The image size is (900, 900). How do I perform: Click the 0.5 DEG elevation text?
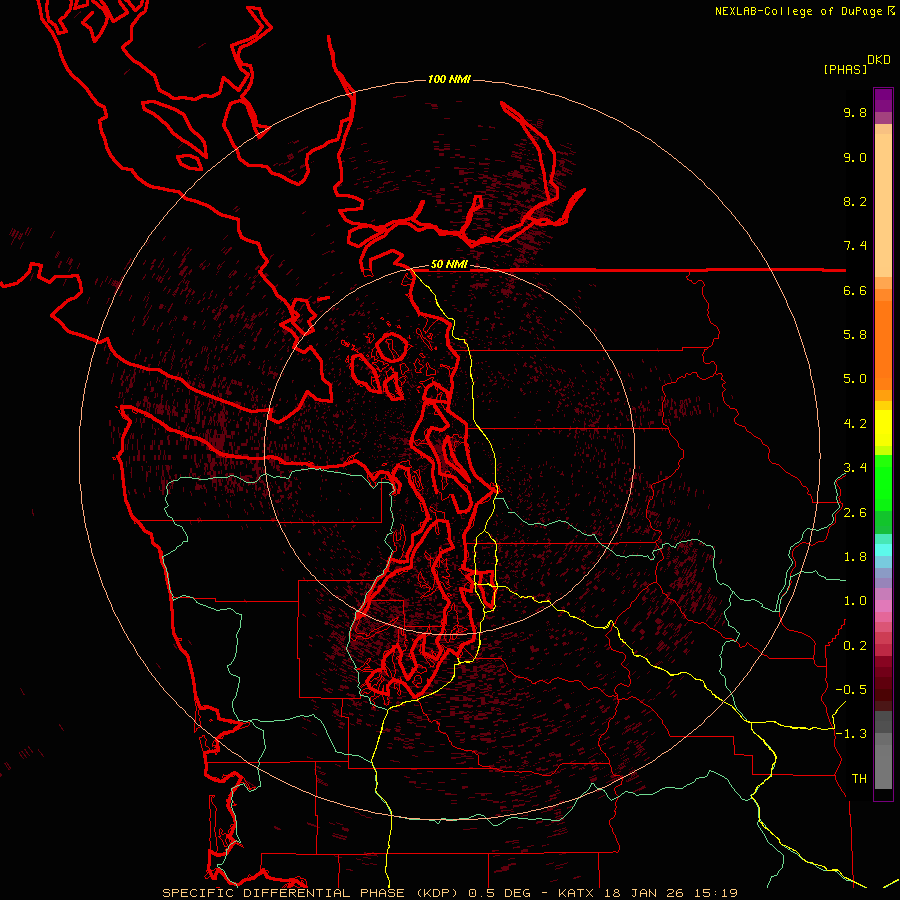[x=499, y=893]
